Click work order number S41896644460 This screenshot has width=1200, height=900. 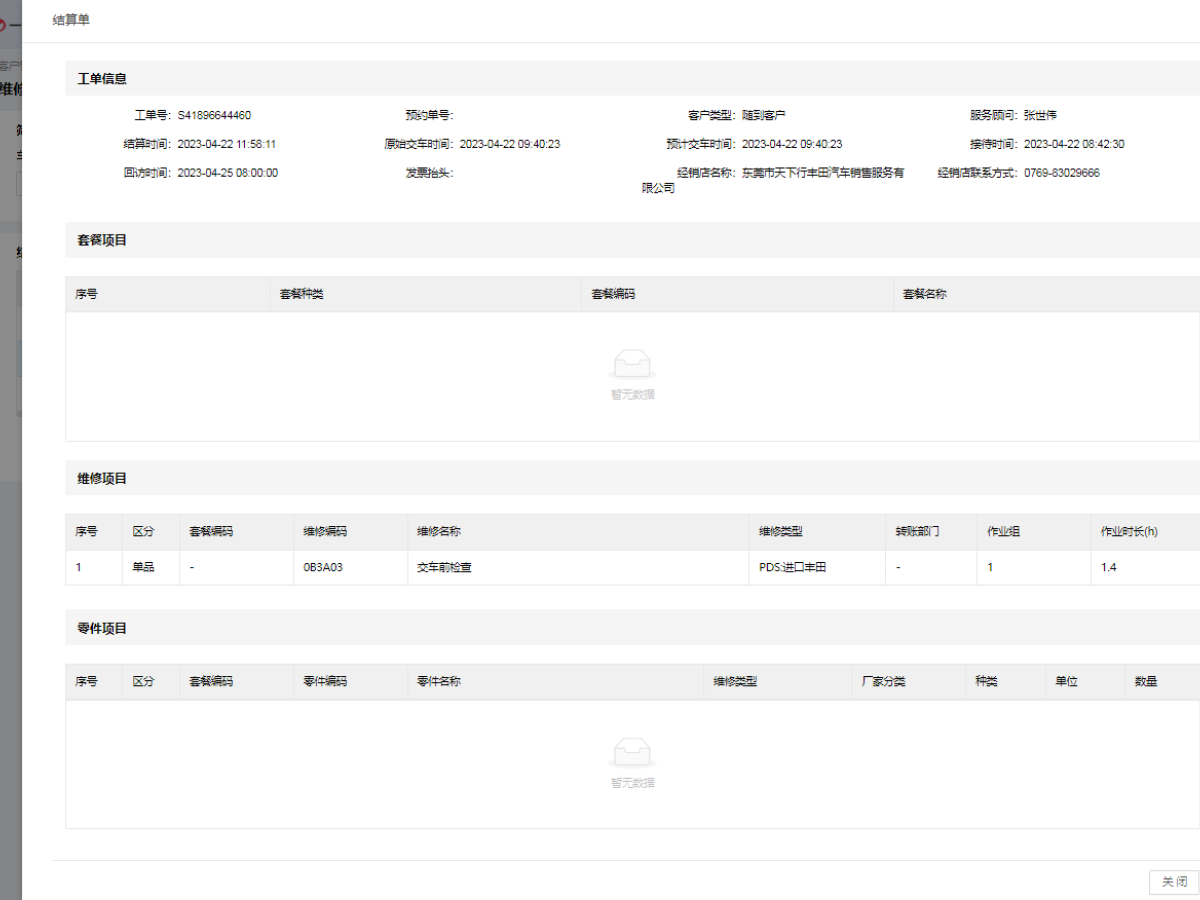(214, 115)
